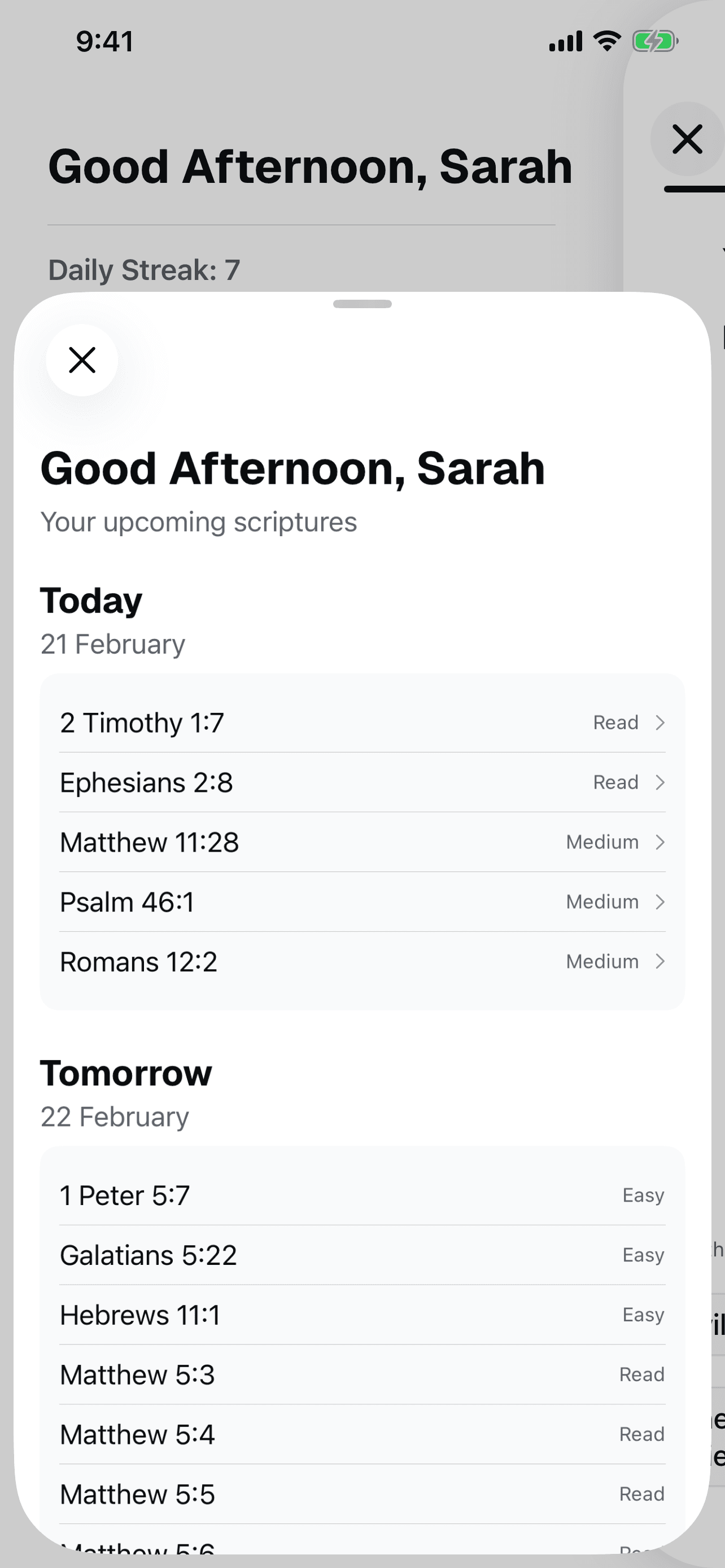Tap the Wi-Fi status icon
This screenshot has height=1568, width=725.
tap(607, 41)
